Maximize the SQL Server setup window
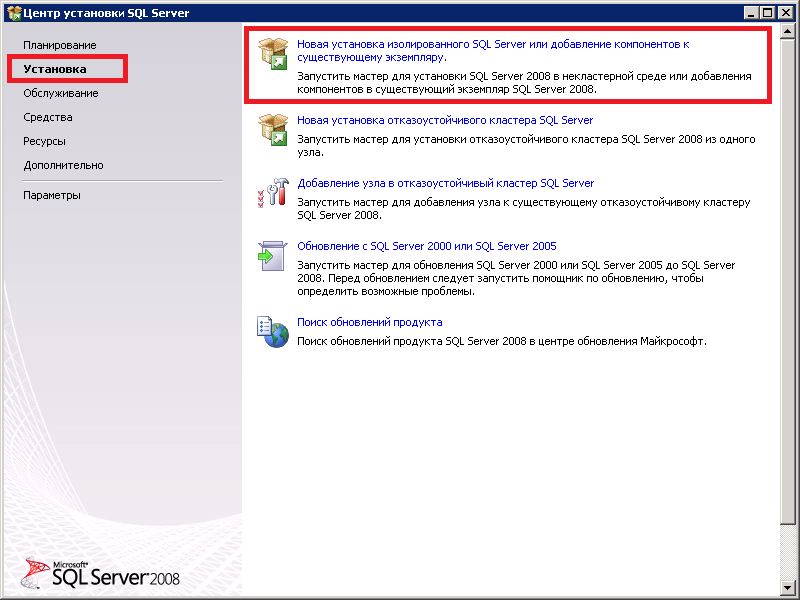Screen dimensions: 800x600 767,12
